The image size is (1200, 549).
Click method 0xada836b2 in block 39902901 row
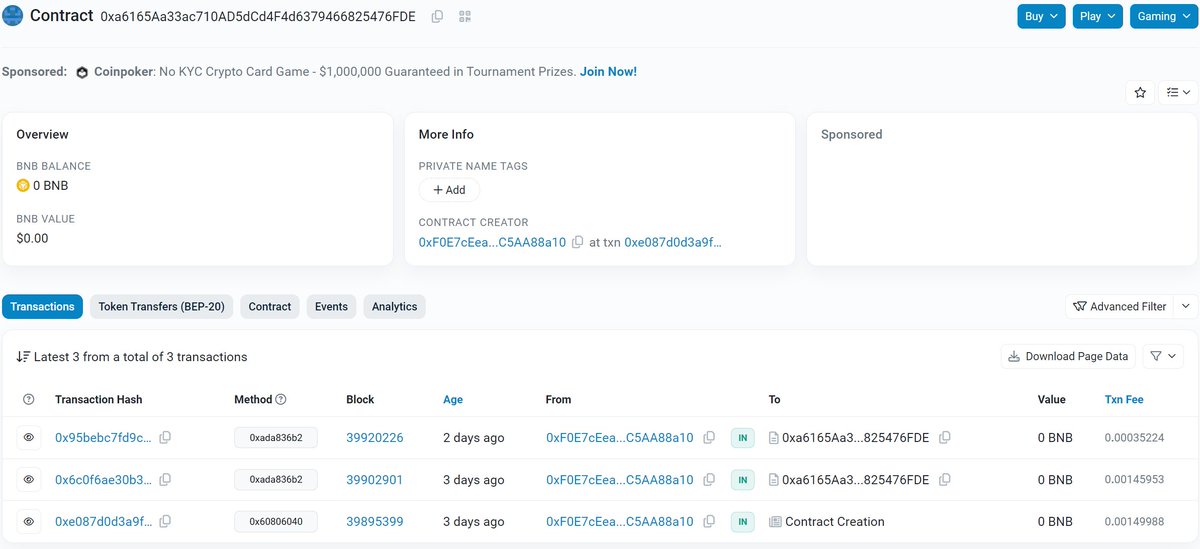(x=276, y=480)
